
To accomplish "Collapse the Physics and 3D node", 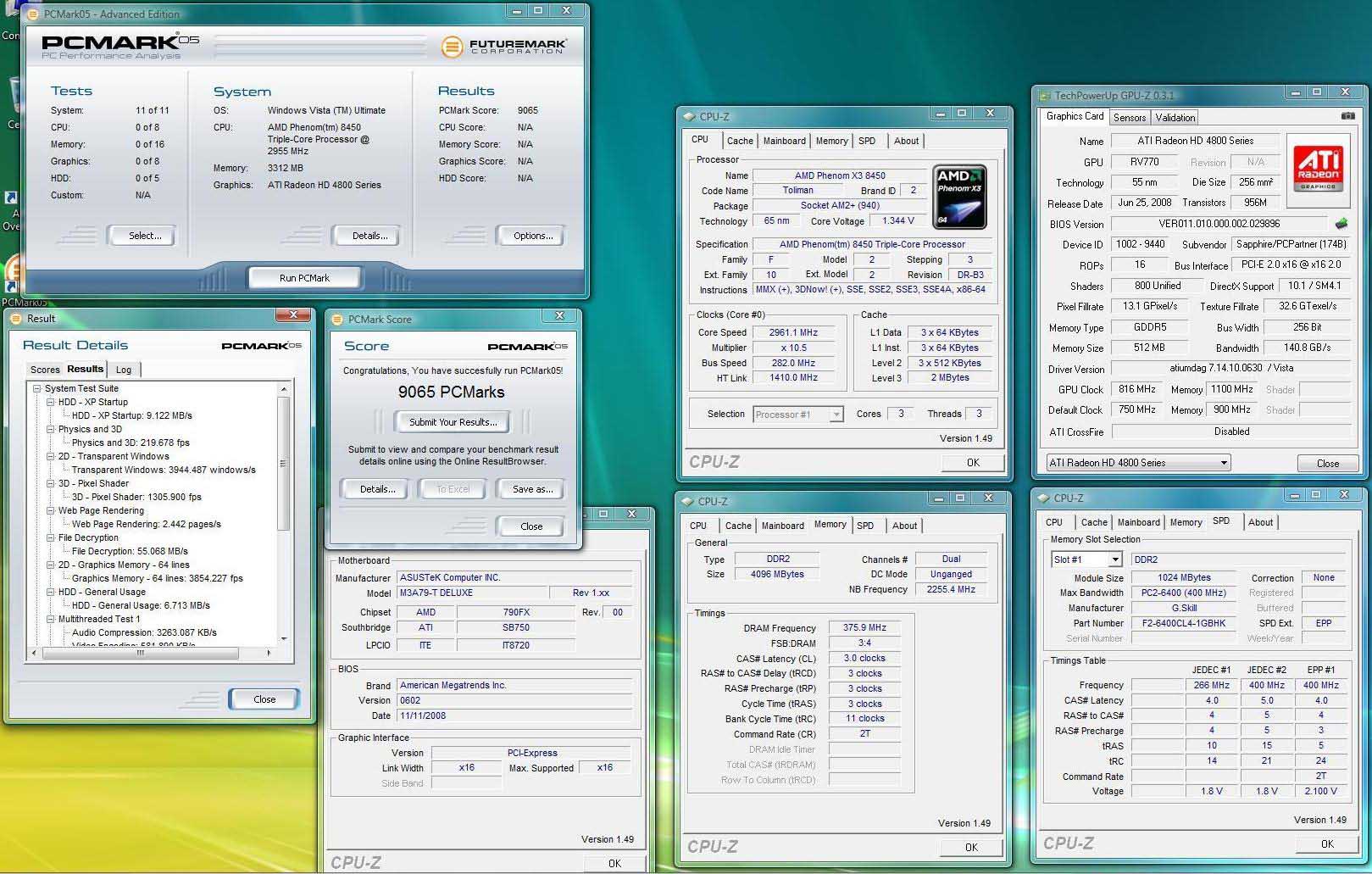I will [x=51, y=429].
